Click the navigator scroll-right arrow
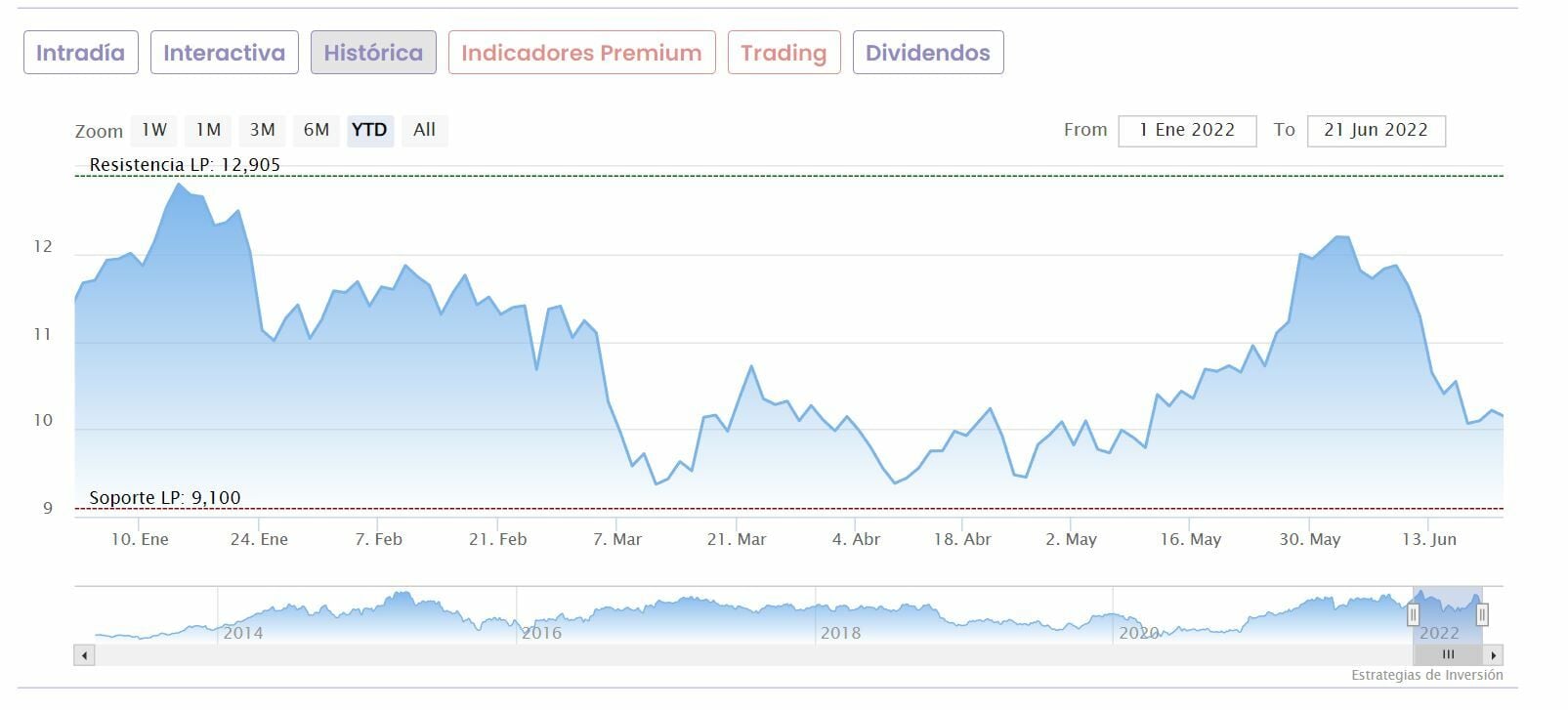Viewport: 1568px width, 710px height. click(x=1493, y=655)
